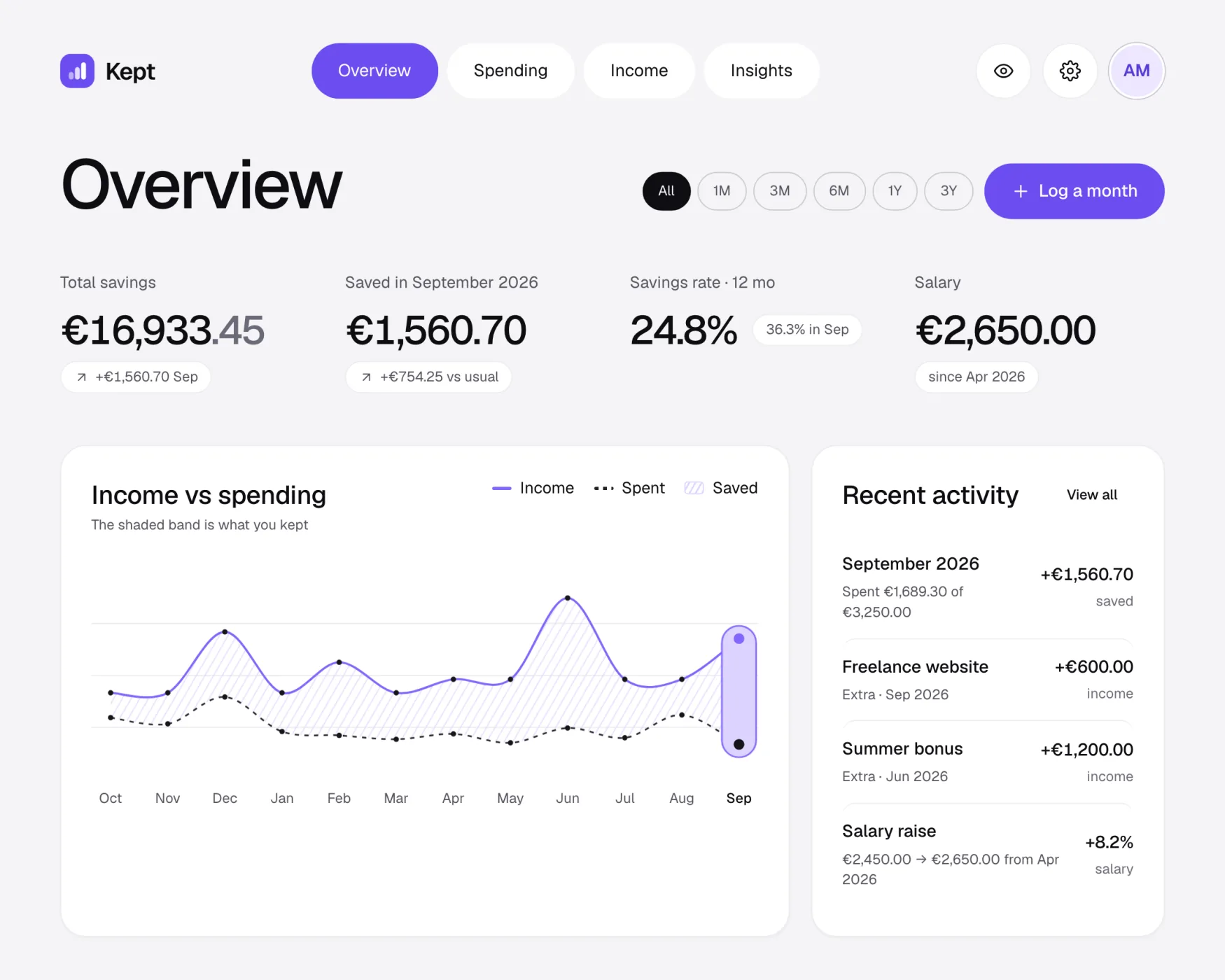Screen dimensions: 1225x980
Task: Switch to the Insights tab
Action: click(761, 71)
